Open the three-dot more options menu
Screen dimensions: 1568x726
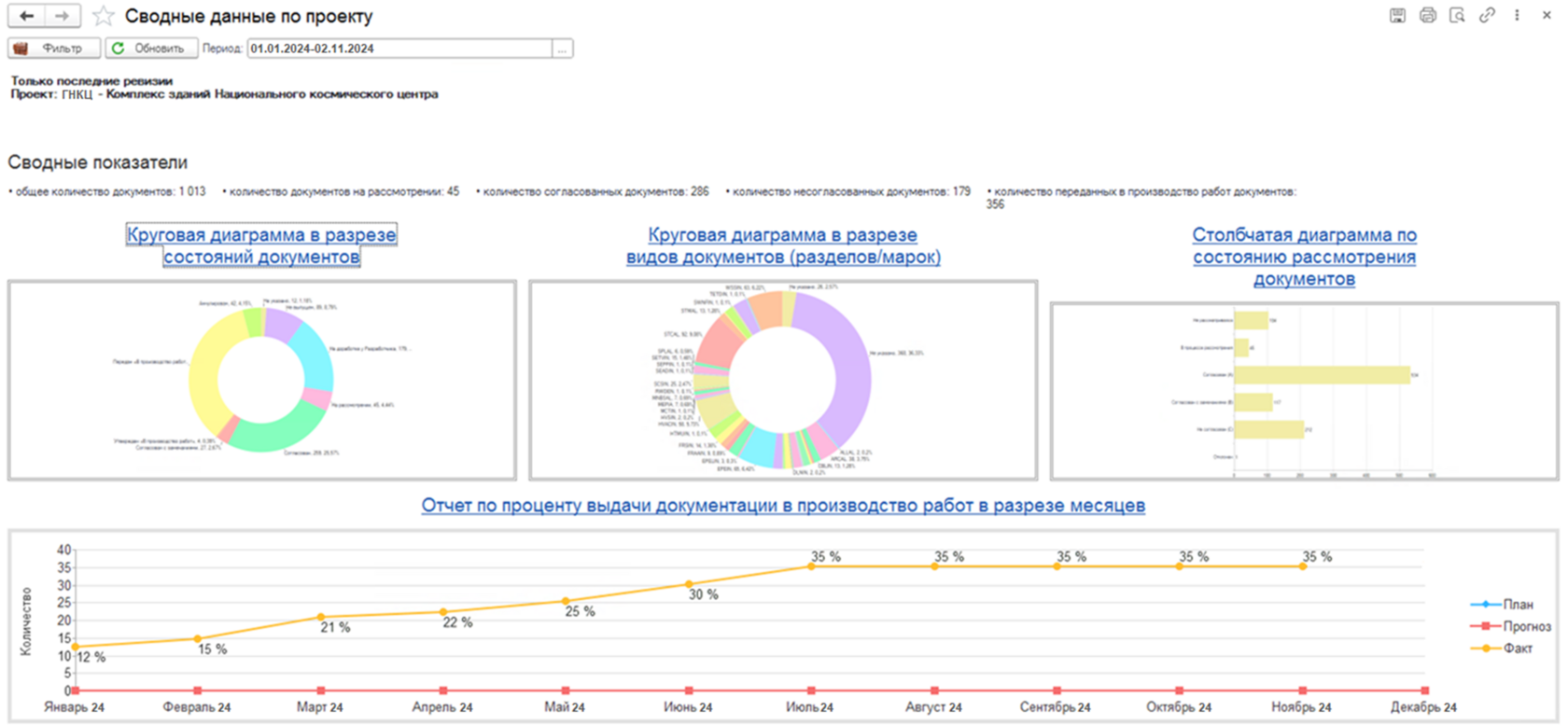(x=1517, y=15)
